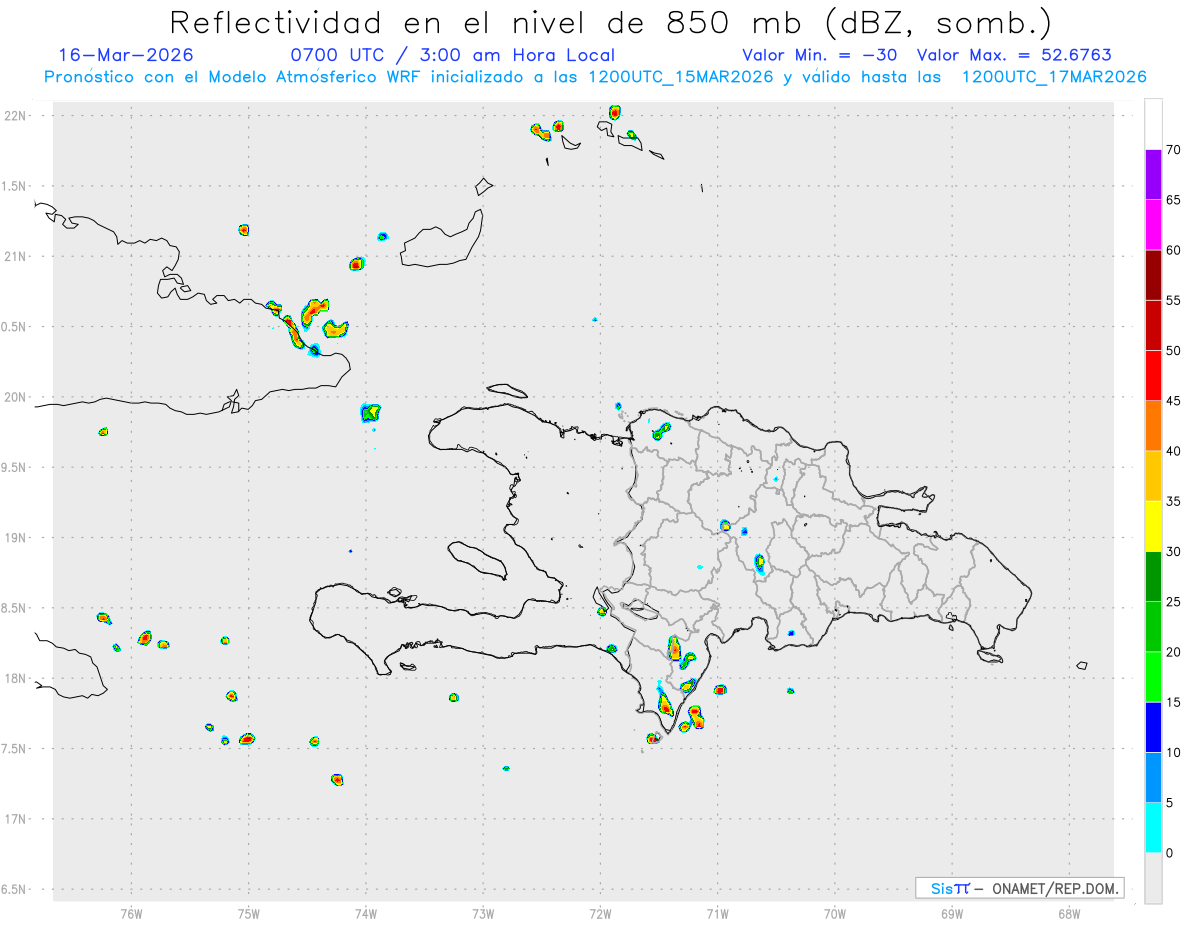Image resolution: width=1200 pixels, height=927 pixels.
Task: Click the '20N' latitude label
Action: (x=15, y=397)
